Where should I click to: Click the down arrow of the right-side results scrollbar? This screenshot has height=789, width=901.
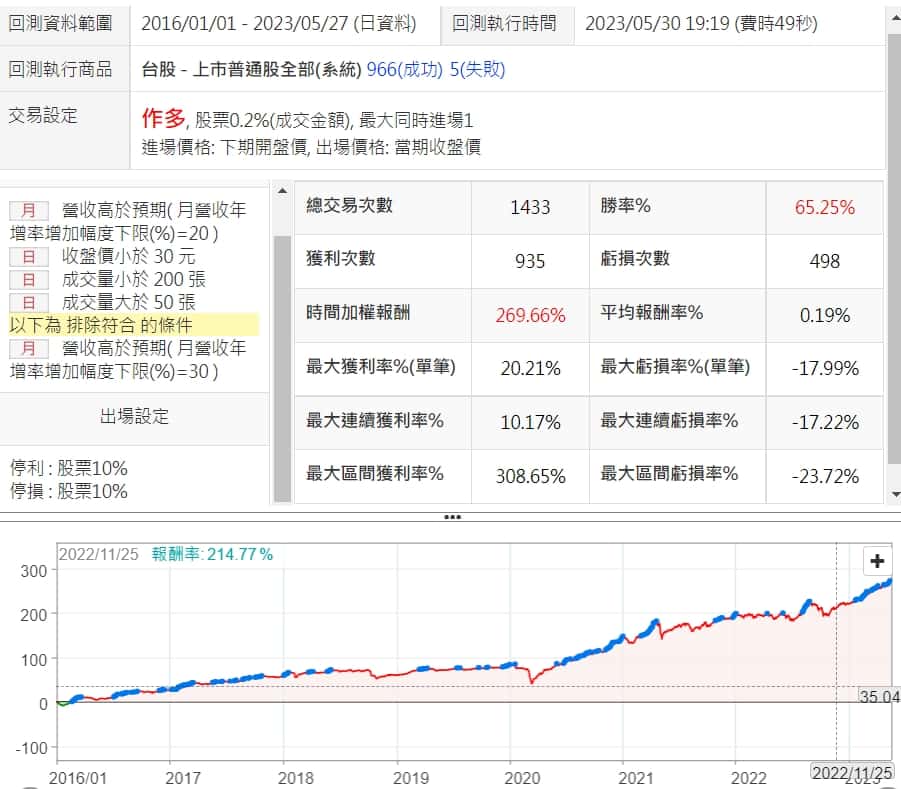pyautogui.click(x=893, y=494)
